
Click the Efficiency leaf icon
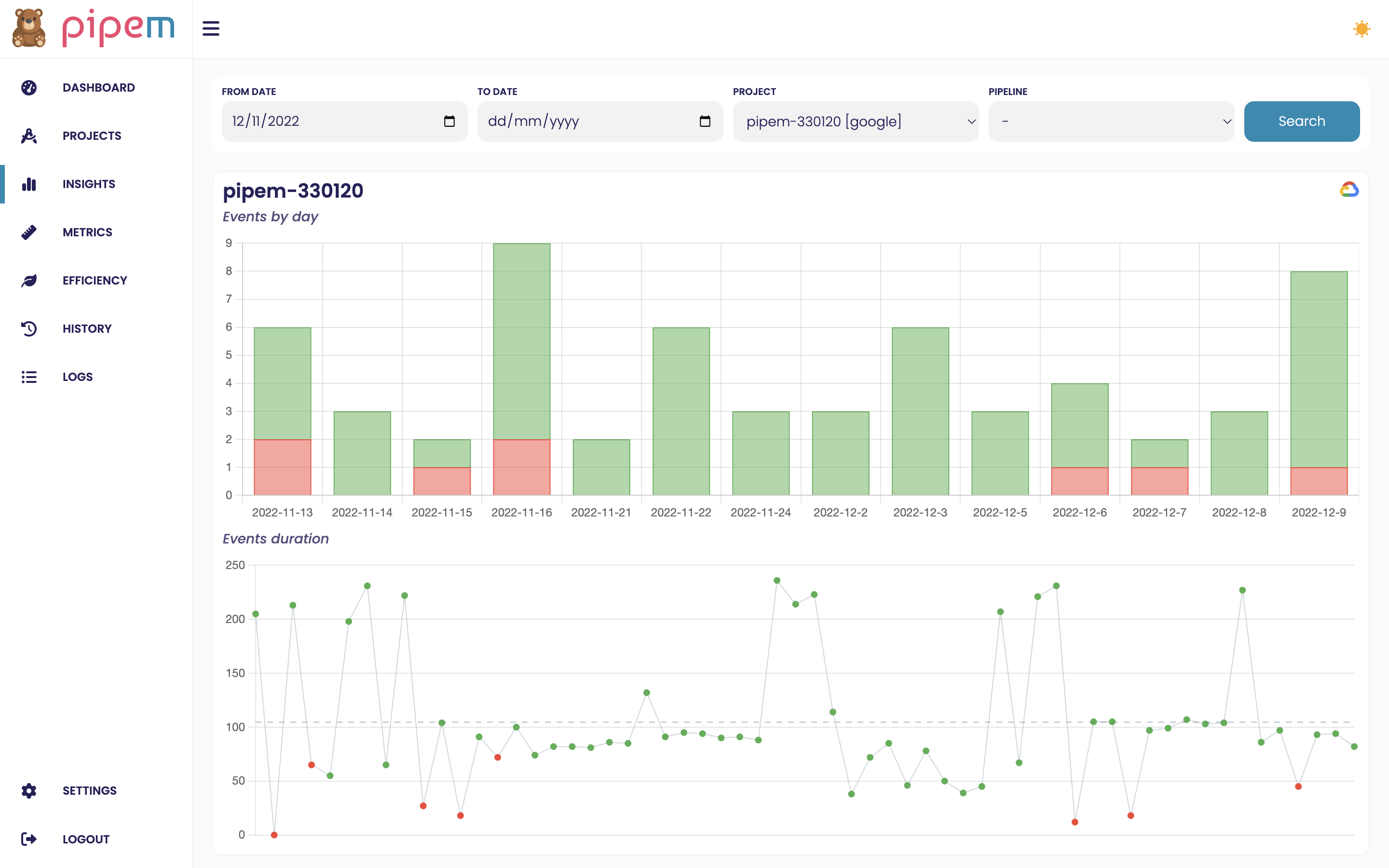(29, 280)
